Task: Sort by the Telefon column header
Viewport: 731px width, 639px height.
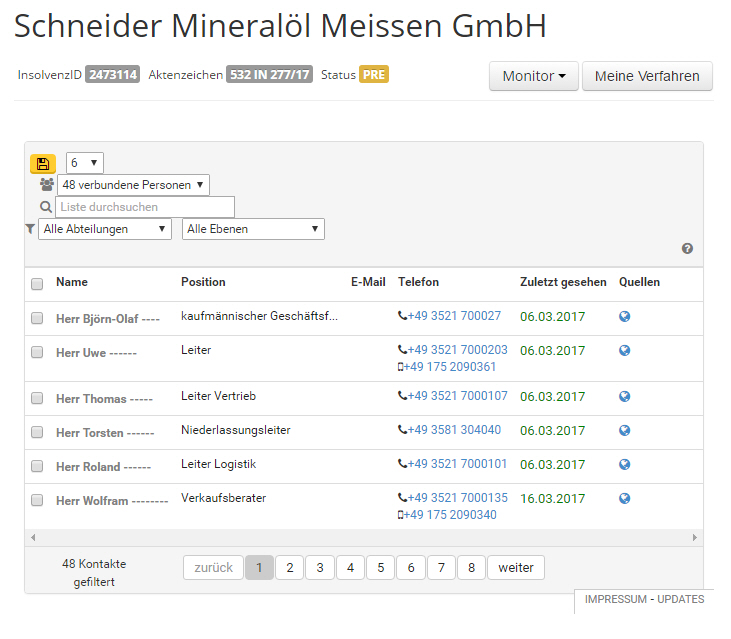Action: [418, 282]
